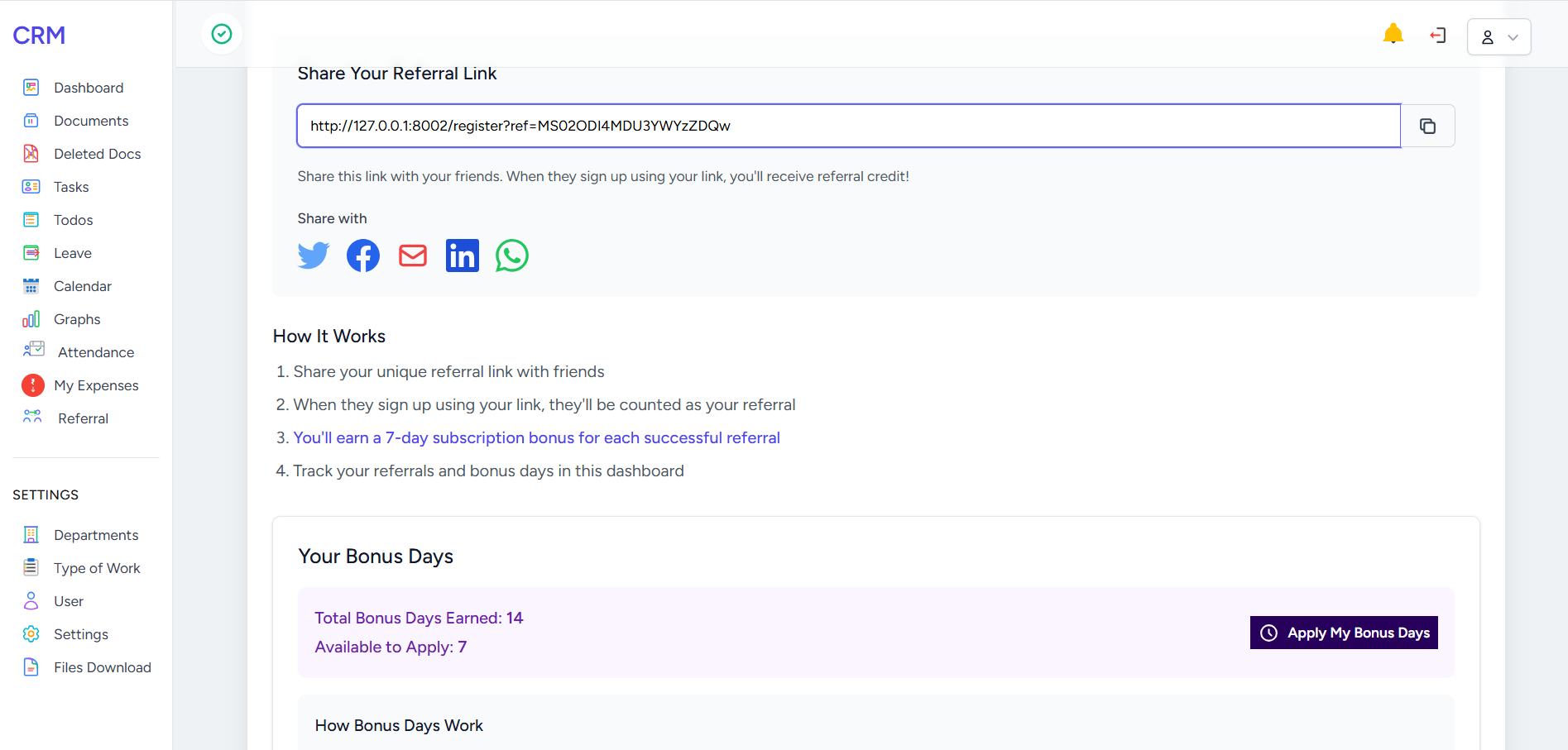Select Leave in the sidebar

click(x=73, y=253)
